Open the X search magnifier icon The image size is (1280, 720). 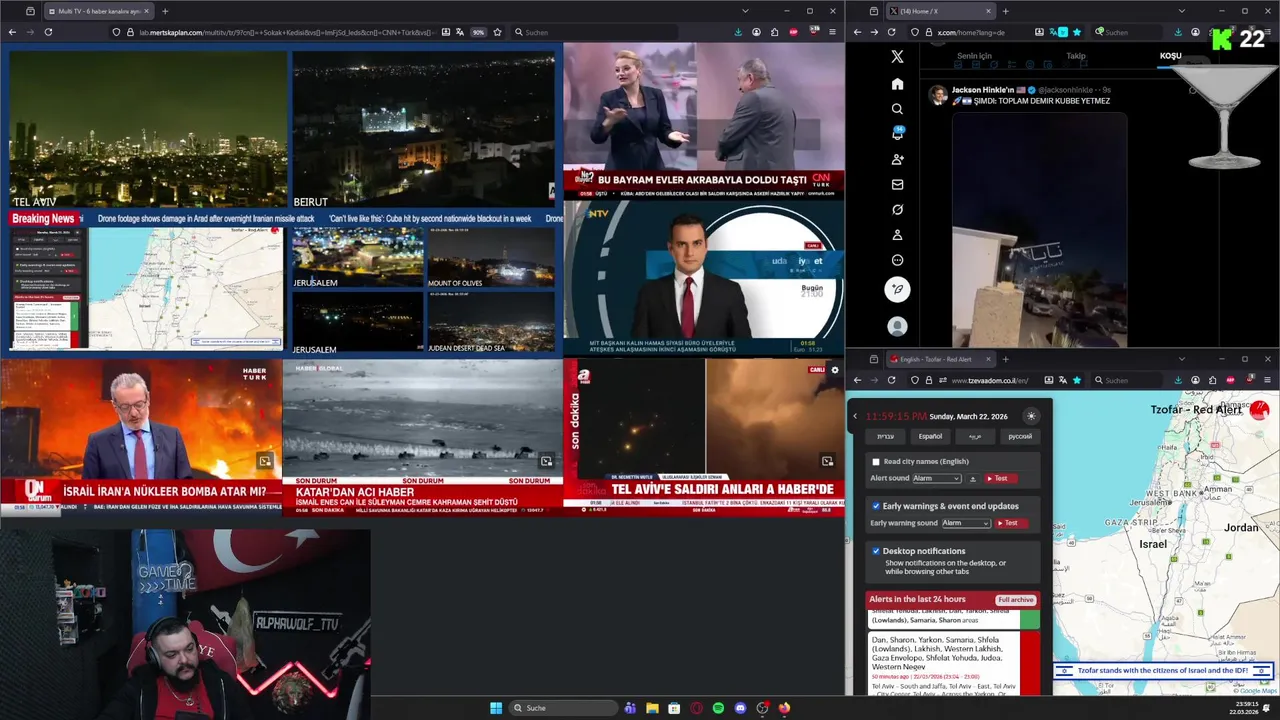(897, 109)
